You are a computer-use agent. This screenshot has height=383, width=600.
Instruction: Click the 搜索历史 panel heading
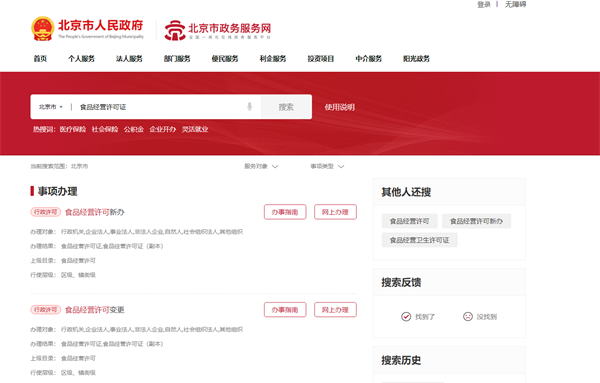click(401, 360)
